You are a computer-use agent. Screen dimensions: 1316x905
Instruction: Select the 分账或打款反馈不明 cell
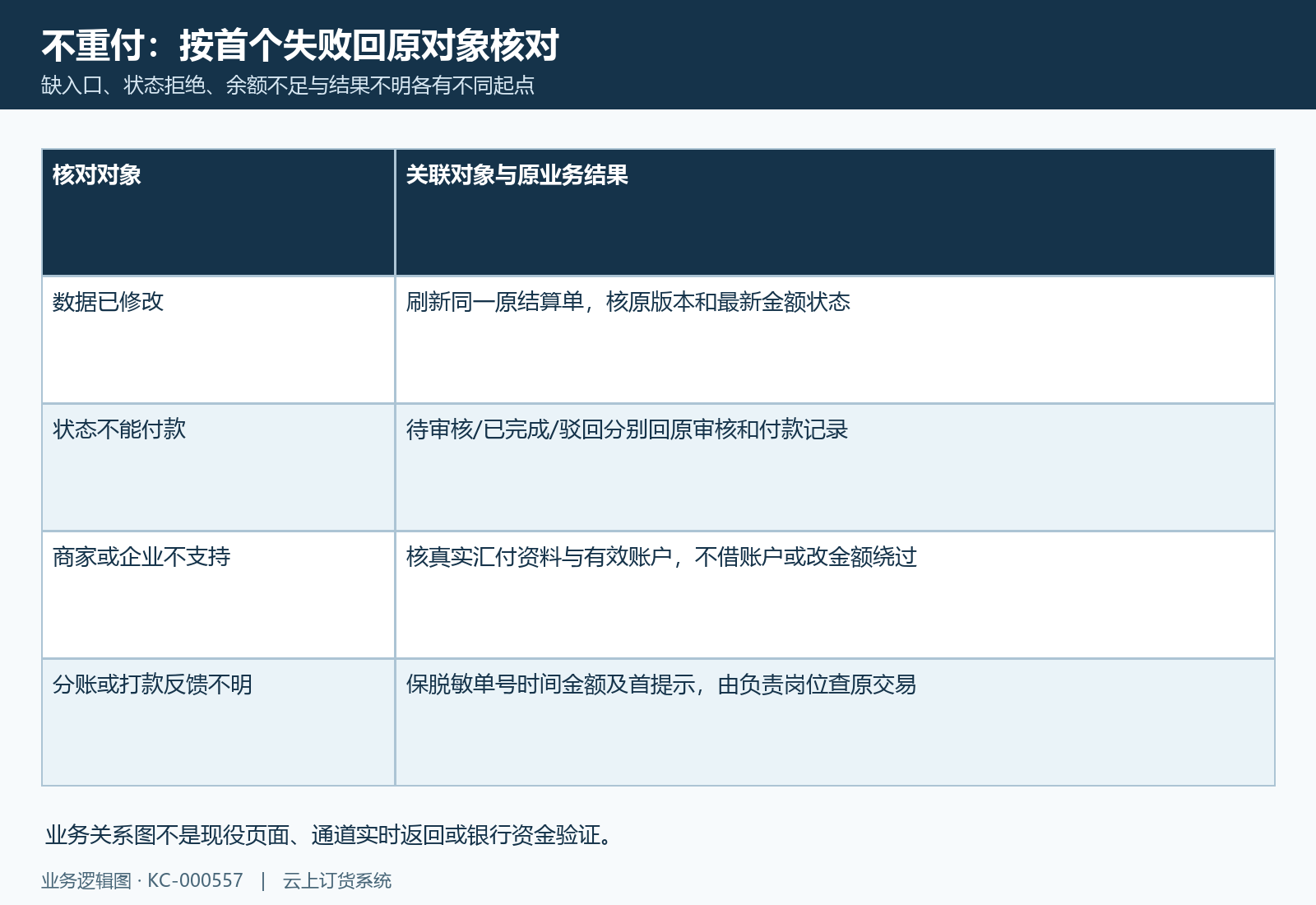(x=218, y=722)
